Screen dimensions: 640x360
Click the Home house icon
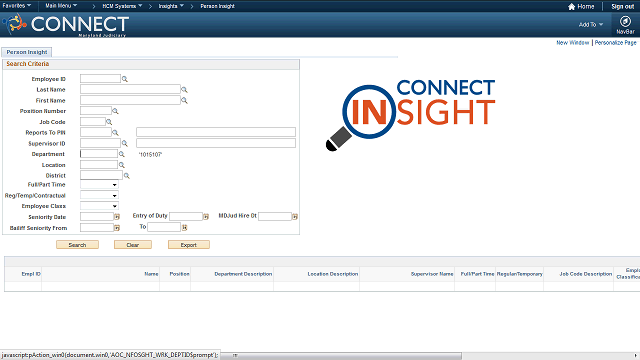(x=571, y=7)
